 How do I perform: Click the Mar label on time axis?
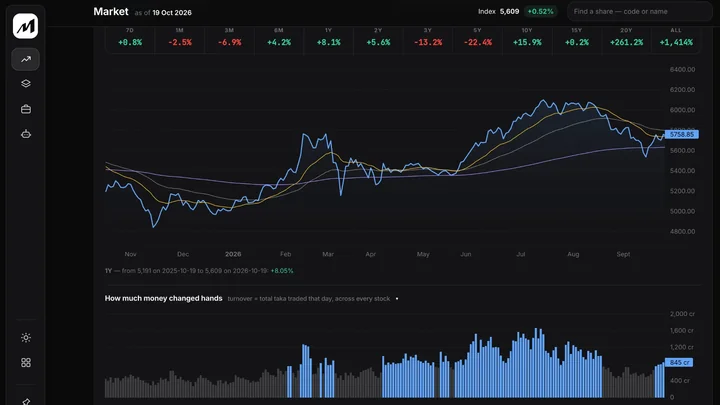point(328,254)
